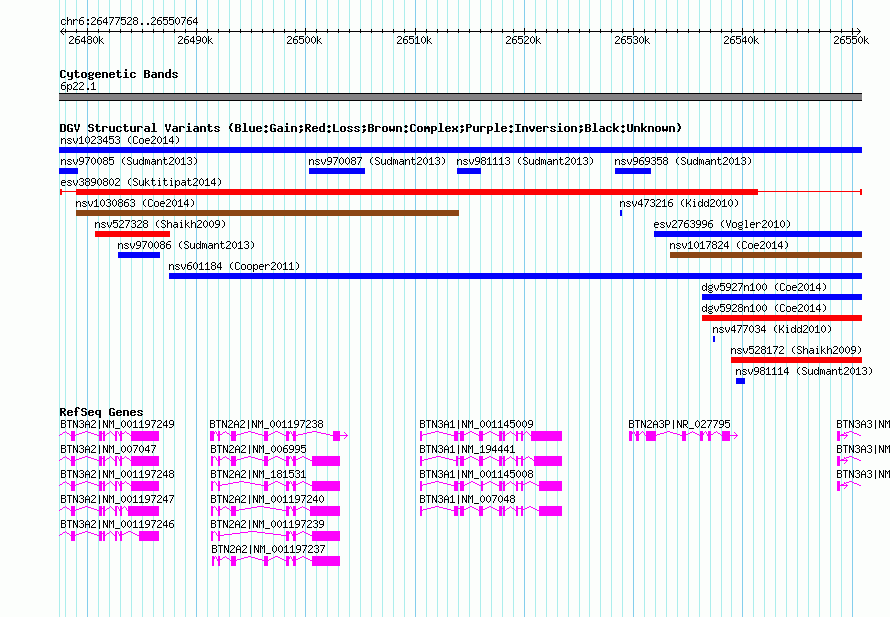
Task: Click the 26520k ruler tick label
Action: [523, 40]
